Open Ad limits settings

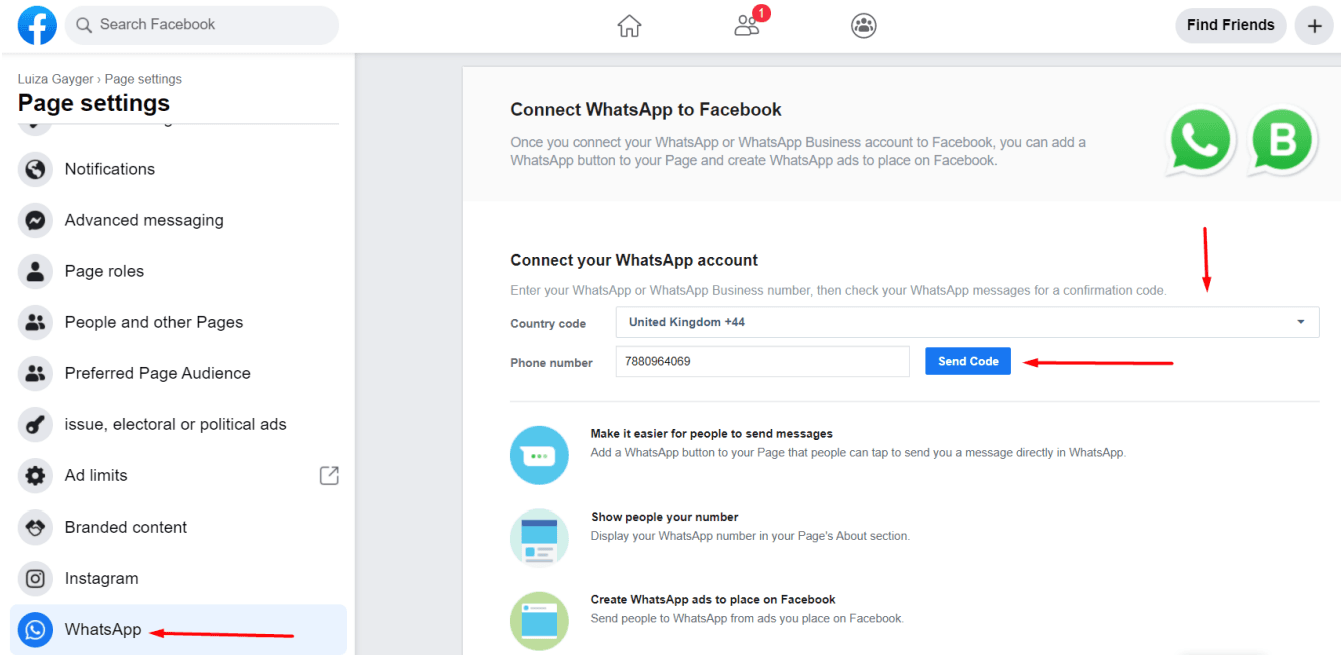pos(178,475)
